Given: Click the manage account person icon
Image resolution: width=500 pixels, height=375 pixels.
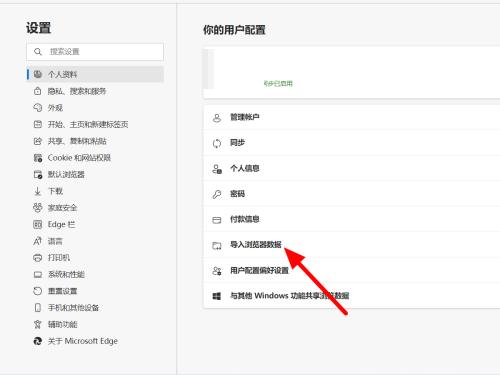Looking at the screenshot, I should coord(217,118).
